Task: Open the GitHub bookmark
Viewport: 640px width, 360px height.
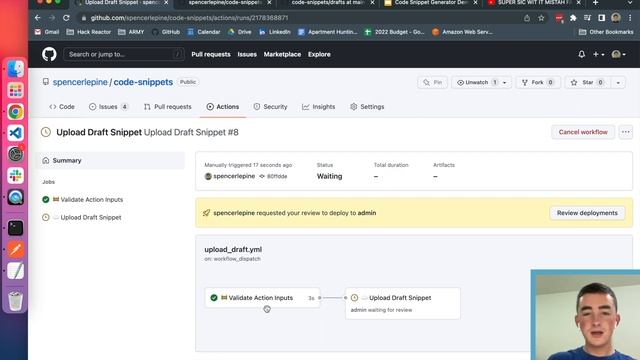Action: (166, 32)
